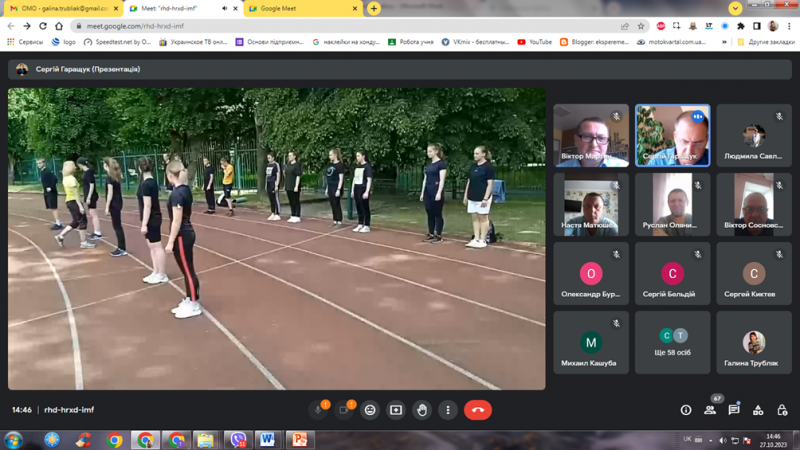Open the 'Ще 58 осіб' tile
Screen dimensions: 800x450
(672, 342)
